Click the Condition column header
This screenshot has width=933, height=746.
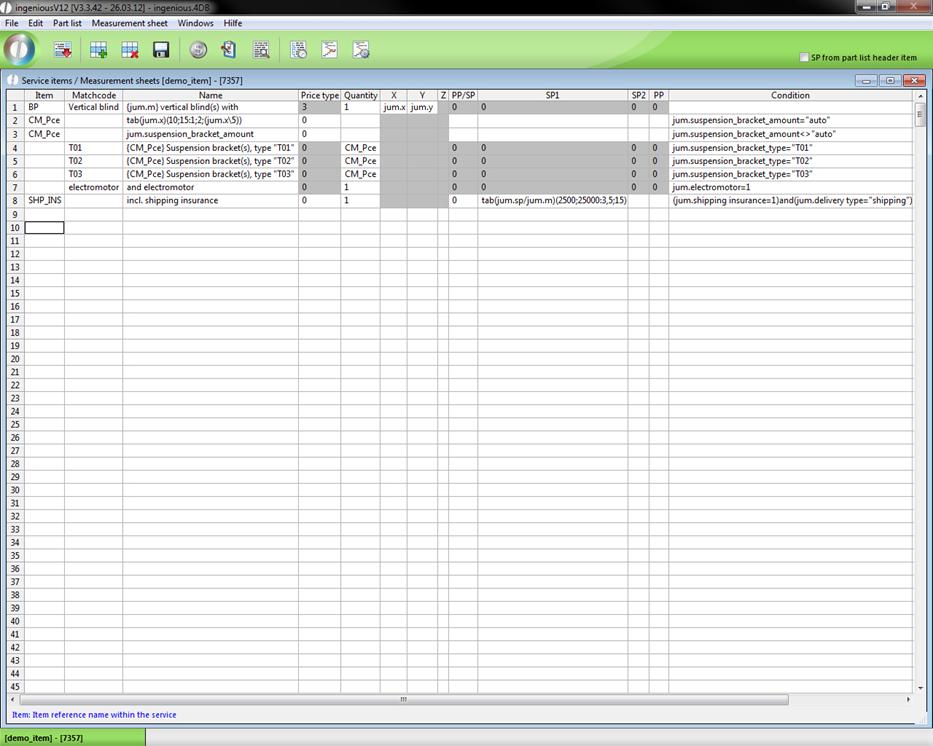pyautogui.click(x=790, y=96)
